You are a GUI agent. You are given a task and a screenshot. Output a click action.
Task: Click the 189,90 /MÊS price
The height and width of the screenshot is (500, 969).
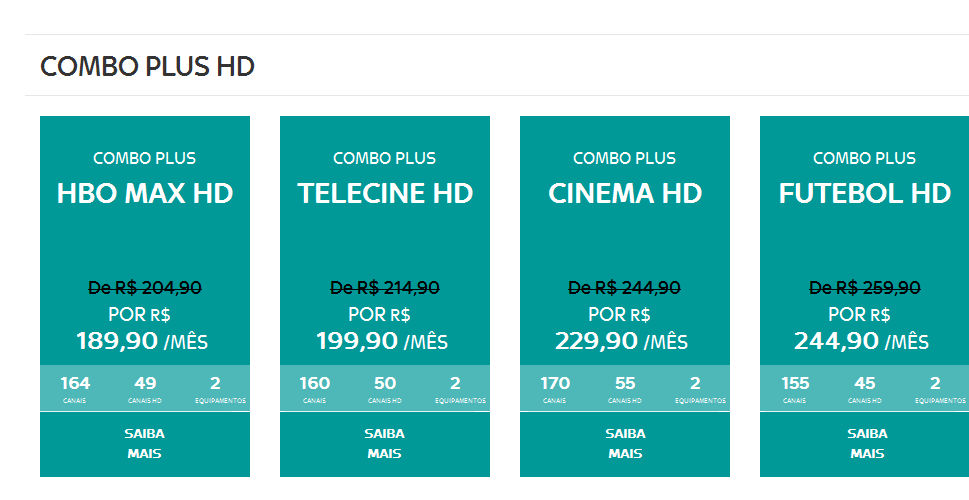142,341
